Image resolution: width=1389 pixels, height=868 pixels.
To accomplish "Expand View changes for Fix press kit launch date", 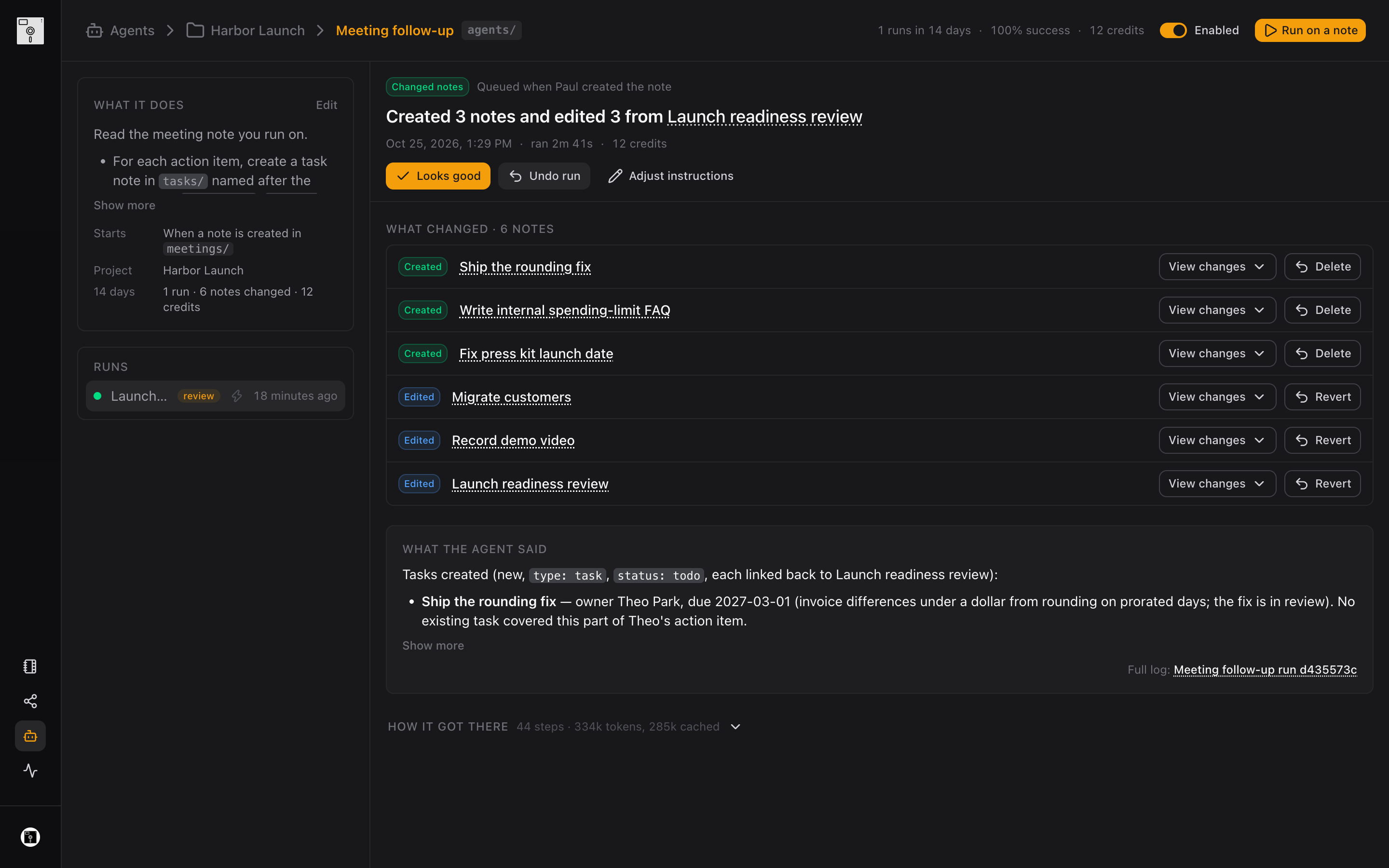I will (x=1217, y=353).
